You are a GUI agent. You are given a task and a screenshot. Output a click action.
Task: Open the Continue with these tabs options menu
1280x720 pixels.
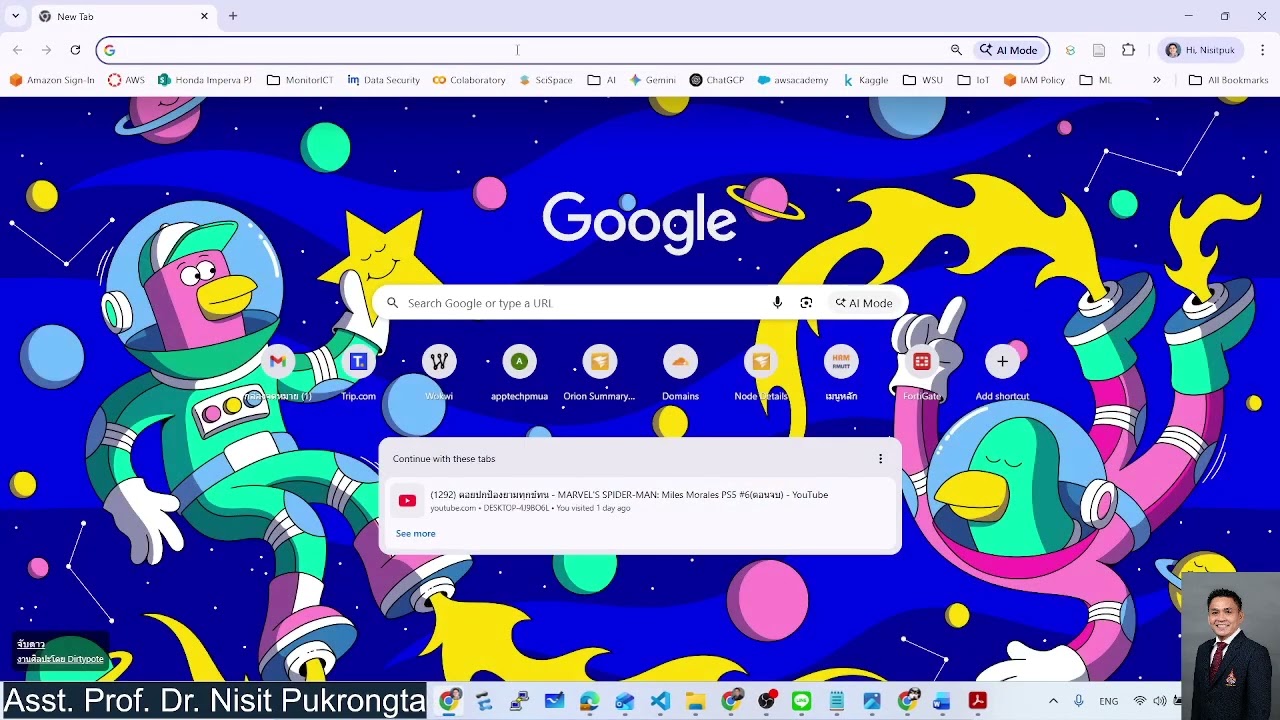(x=880, y=459)
